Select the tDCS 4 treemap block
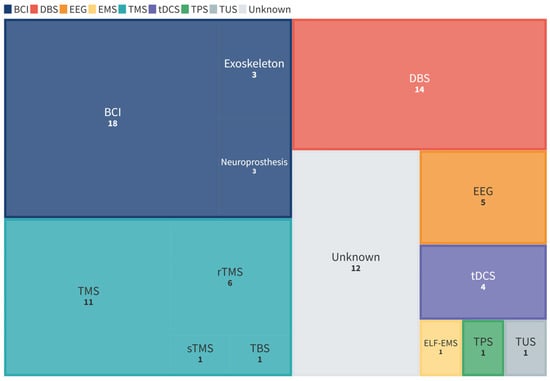The width and height of the screenshot is (550, 381). click(483, 282)
